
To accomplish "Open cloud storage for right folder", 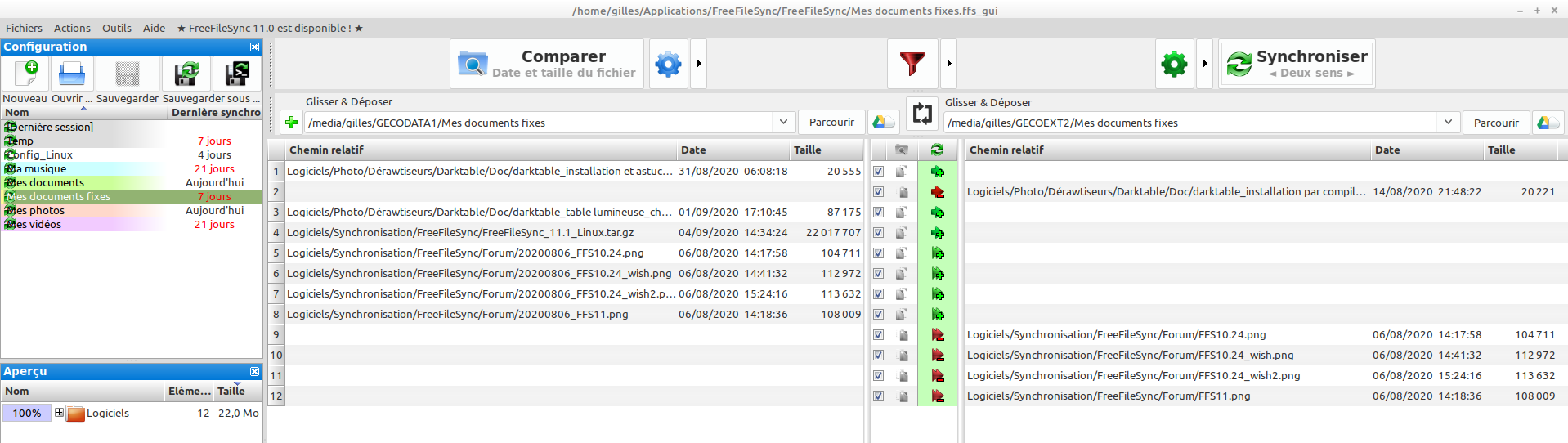I will 1548,123.
